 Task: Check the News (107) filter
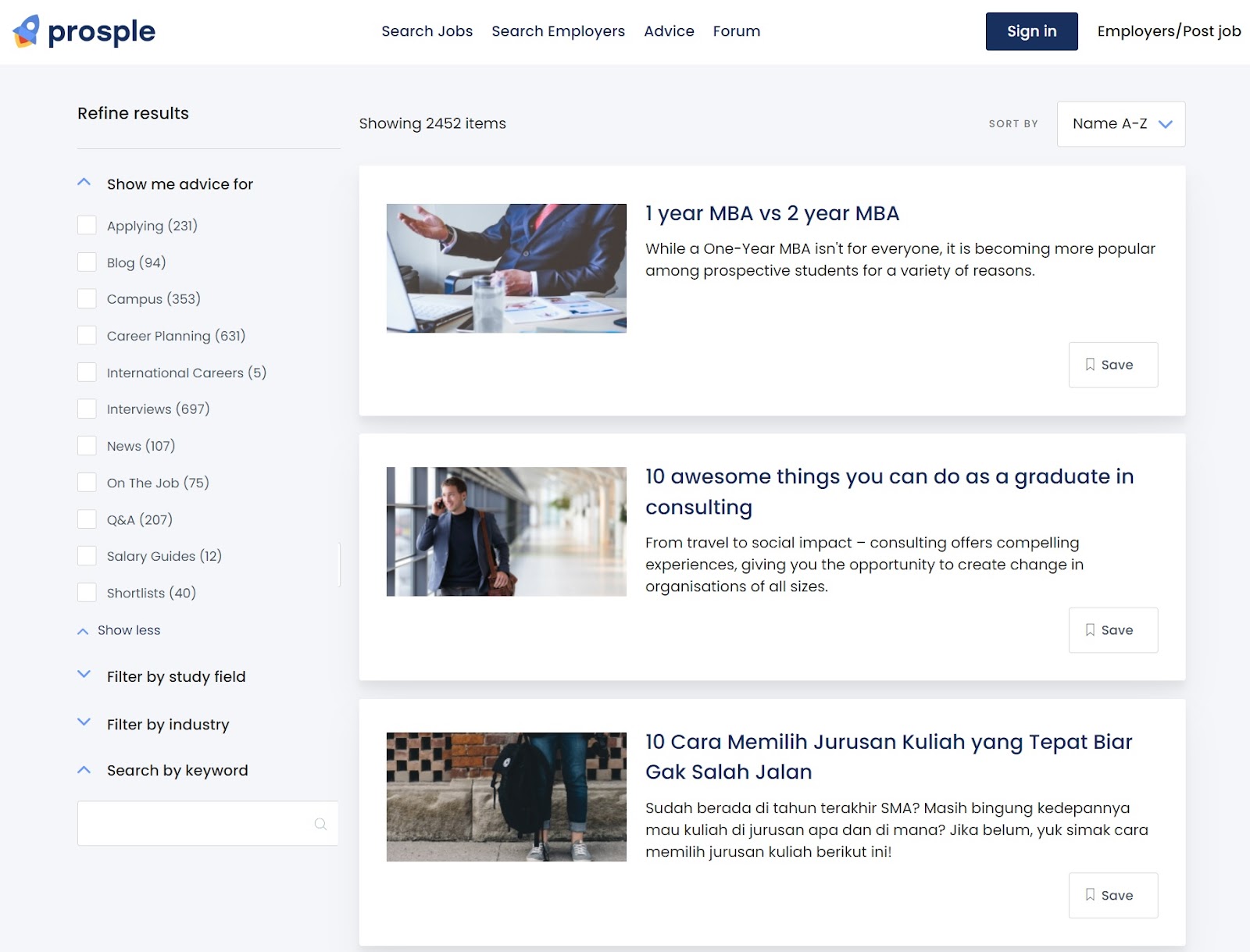[x=87, y=446]
